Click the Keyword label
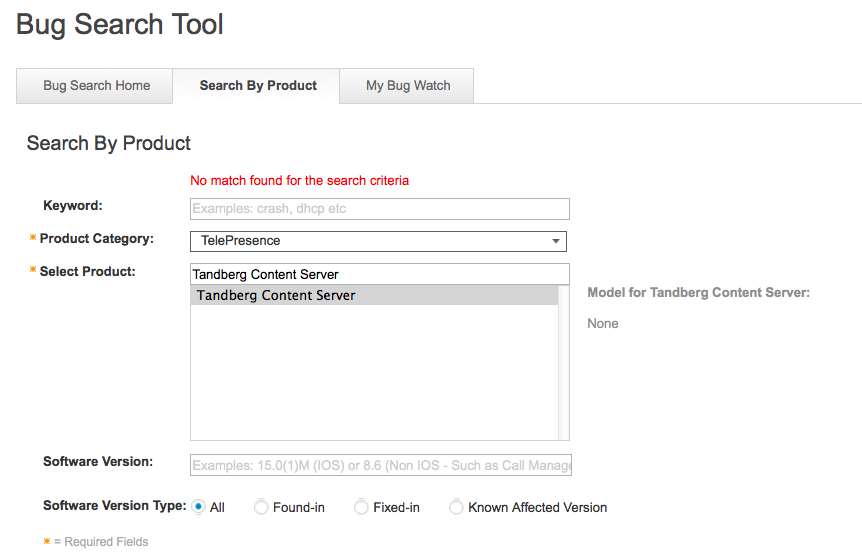Image resolution: width=862 pixels, height=558 pixels. 73,206
